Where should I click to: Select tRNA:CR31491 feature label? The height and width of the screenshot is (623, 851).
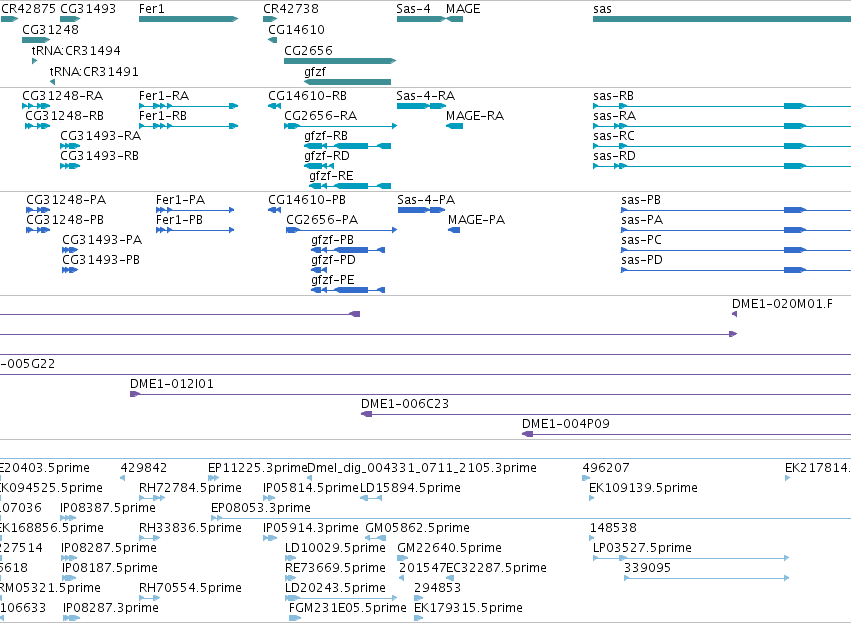pyautogui.click(x=94, y=72)
